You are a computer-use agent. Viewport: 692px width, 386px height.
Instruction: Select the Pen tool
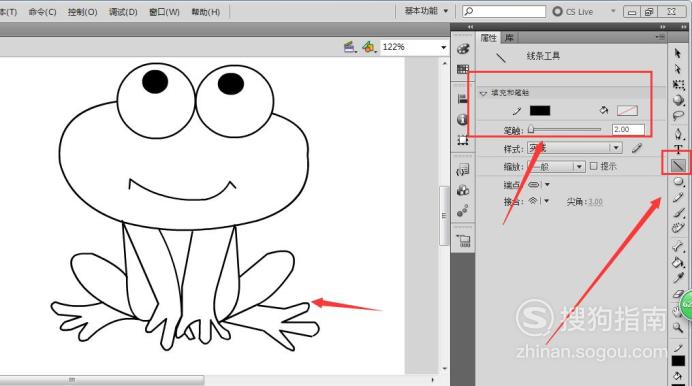click(678, 134)
